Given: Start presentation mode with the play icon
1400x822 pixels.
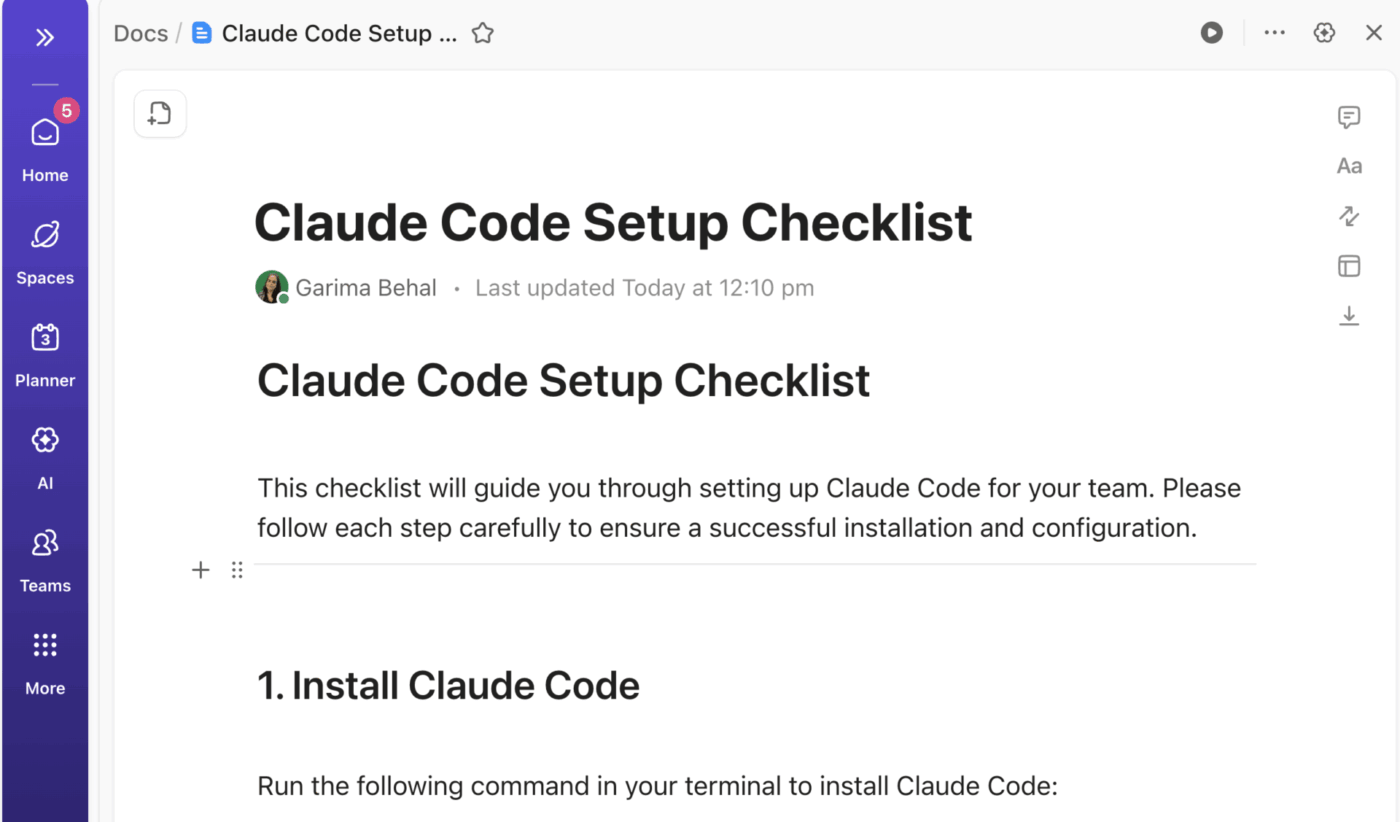Looking at the screenshot, I should click(1211, 32).
